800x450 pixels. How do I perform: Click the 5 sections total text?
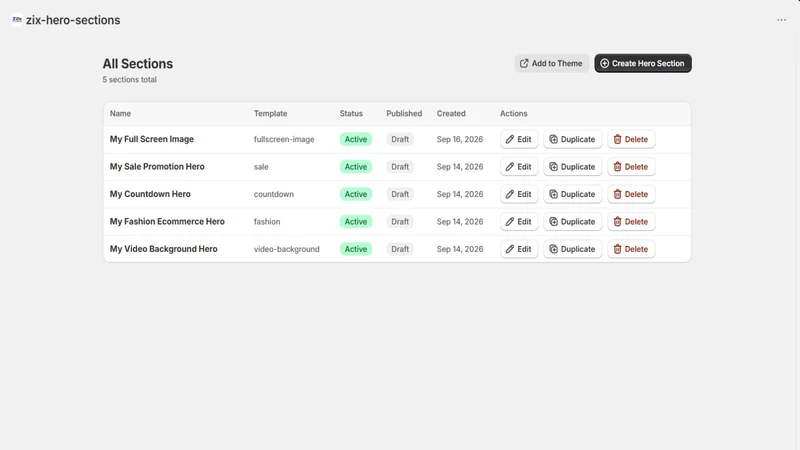[x=130, y=80]
